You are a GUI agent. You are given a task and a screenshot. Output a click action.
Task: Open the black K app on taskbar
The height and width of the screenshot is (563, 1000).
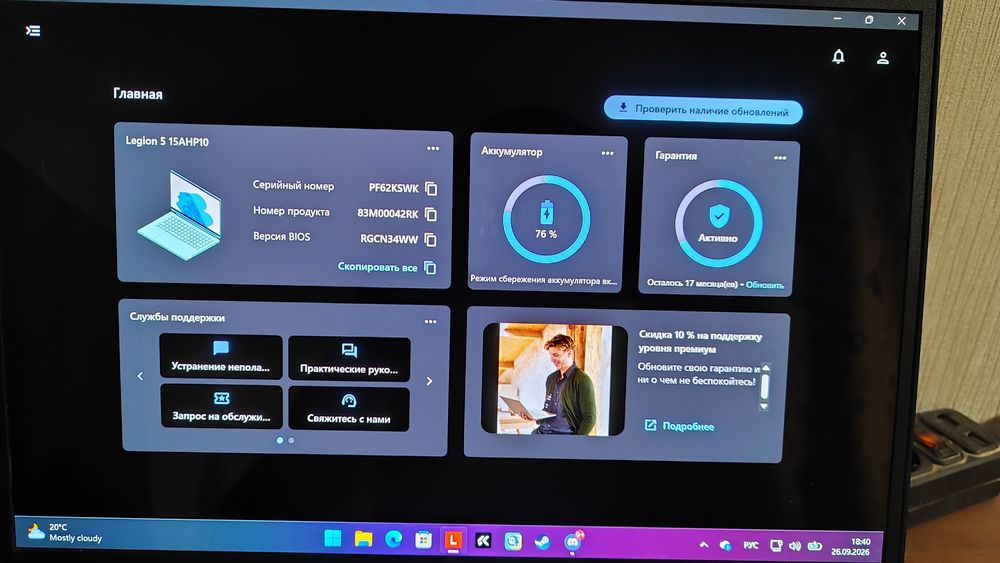pos(483,541)
